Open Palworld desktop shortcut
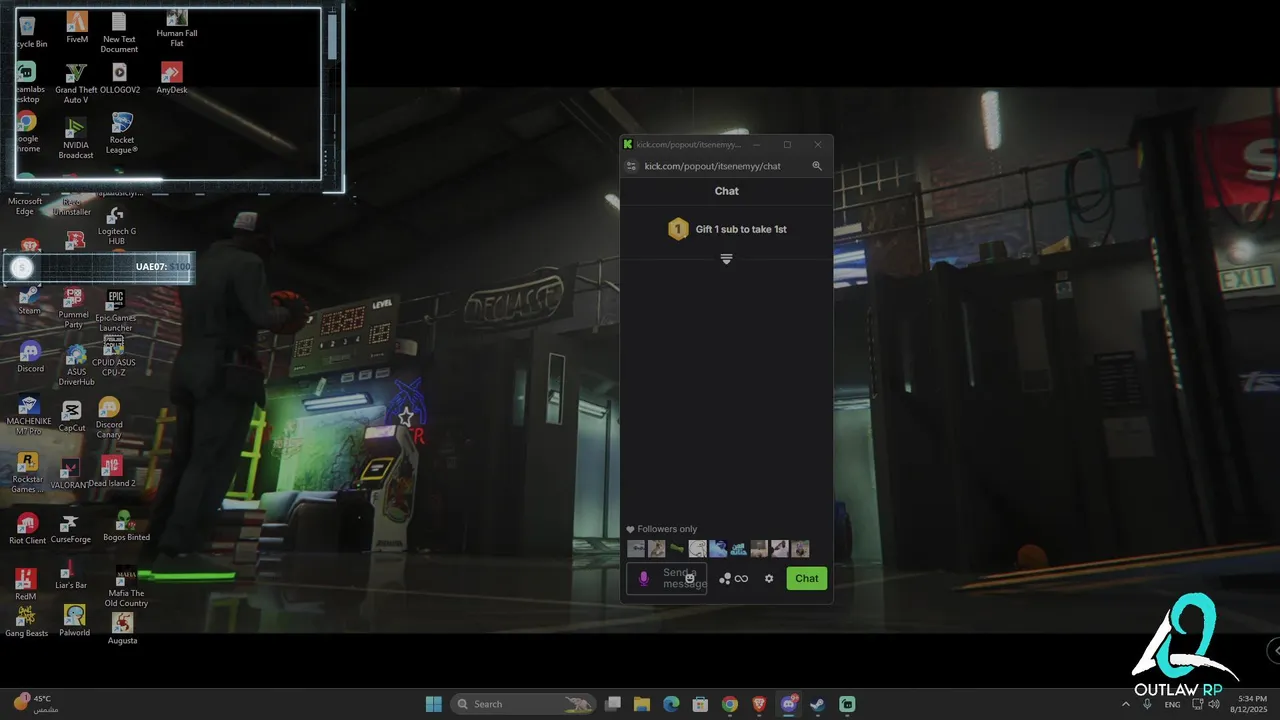Image resolution: width=1280 pixels, height=720 pixels. point(74,621)
